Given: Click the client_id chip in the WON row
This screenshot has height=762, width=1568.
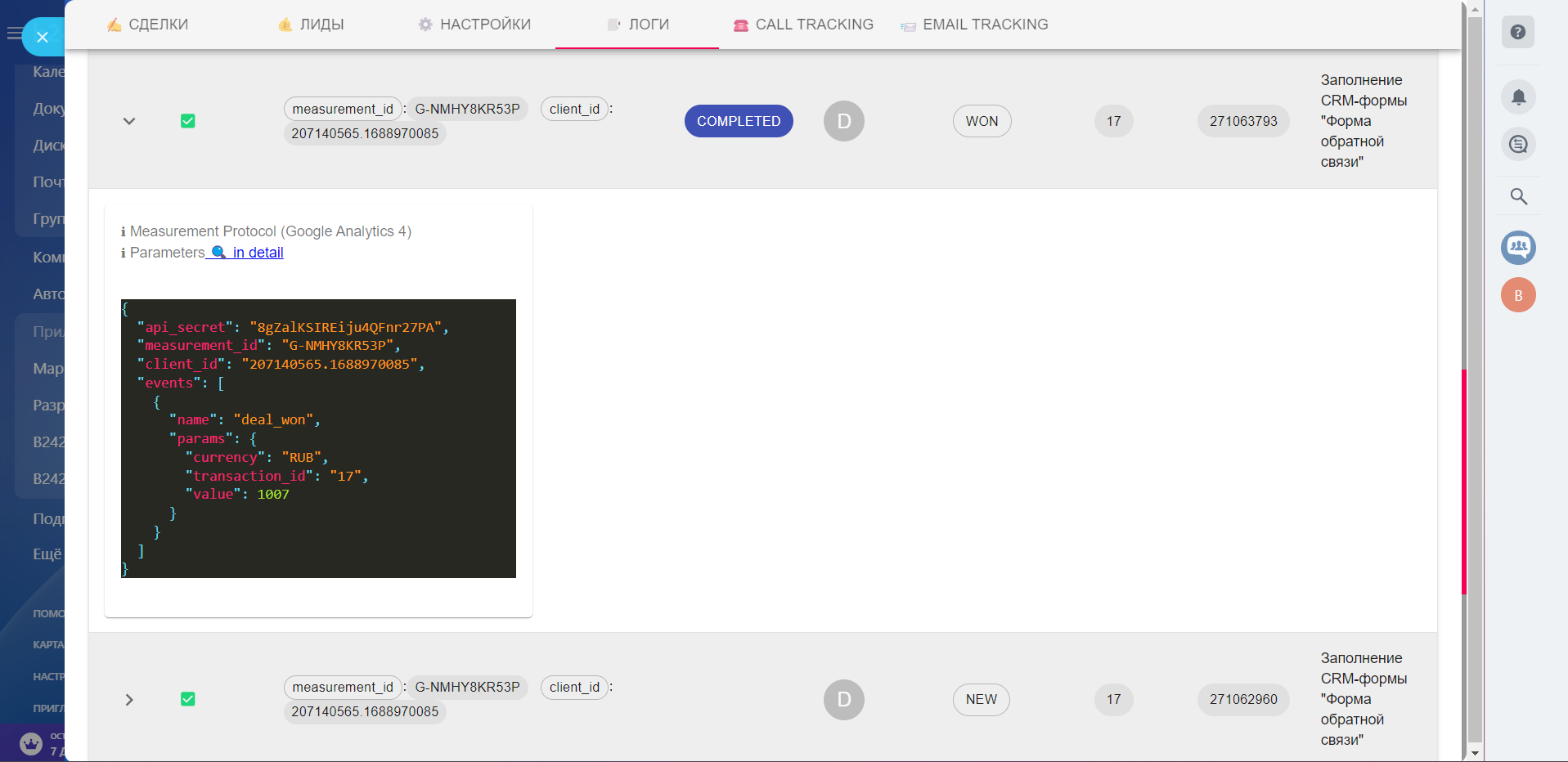Looking at the screenshot, I should [x=574, y=109].
